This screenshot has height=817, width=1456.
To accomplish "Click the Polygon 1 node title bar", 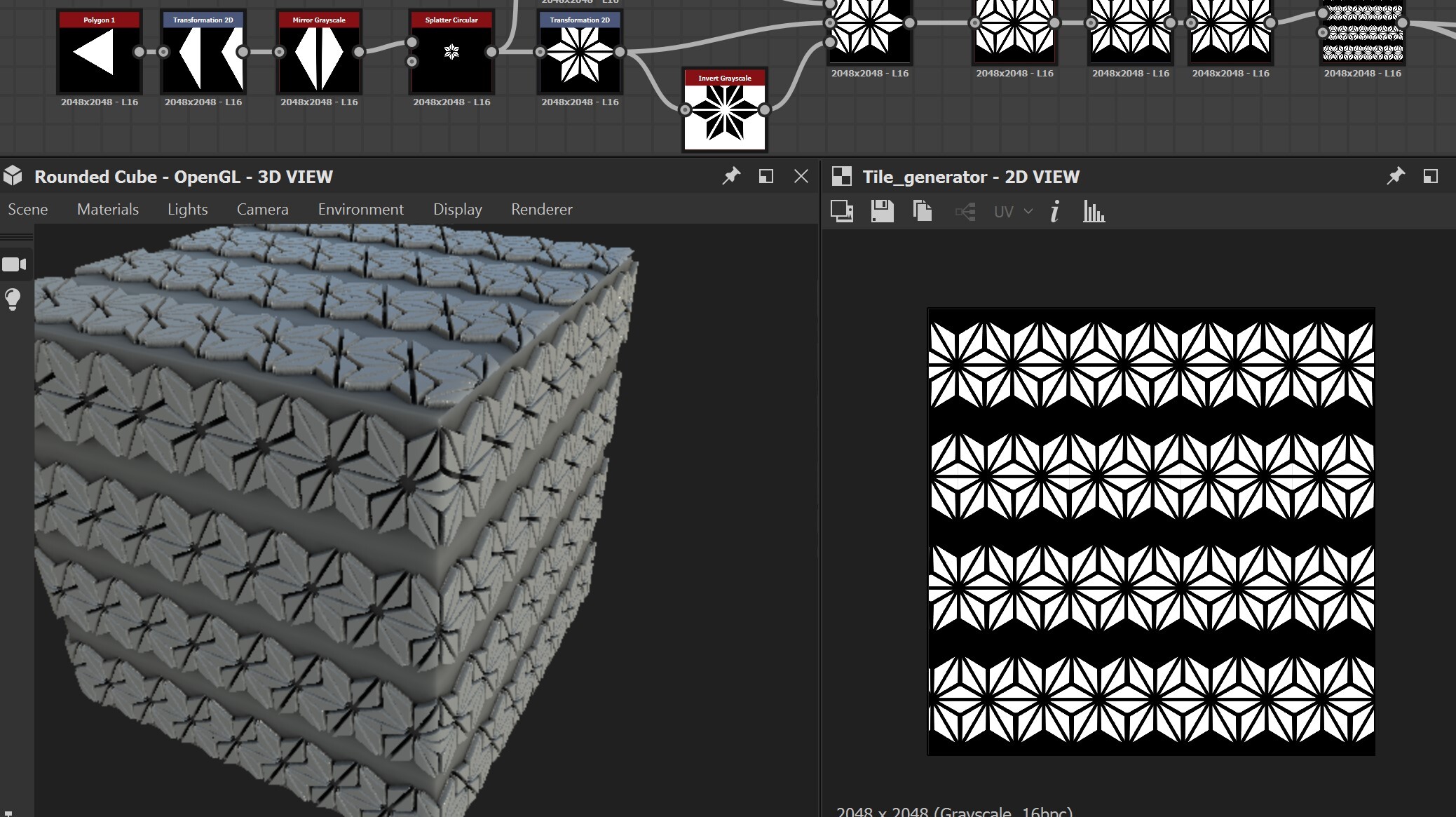I will coord(99,20).
